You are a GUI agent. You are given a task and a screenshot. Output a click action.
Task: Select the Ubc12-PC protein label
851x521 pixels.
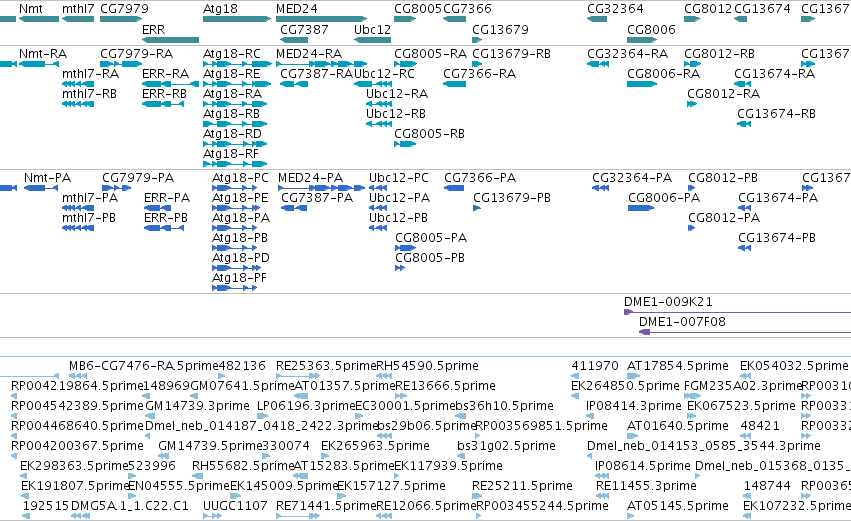398,178
